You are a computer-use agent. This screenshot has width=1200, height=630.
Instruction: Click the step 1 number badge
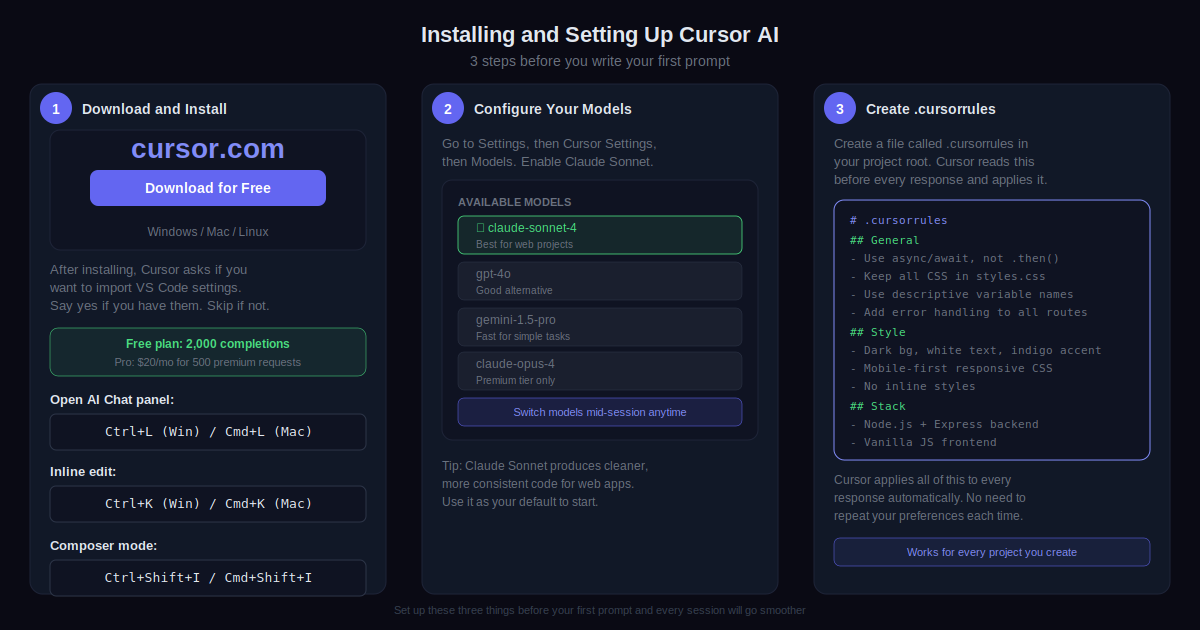(x=56, y=108)
